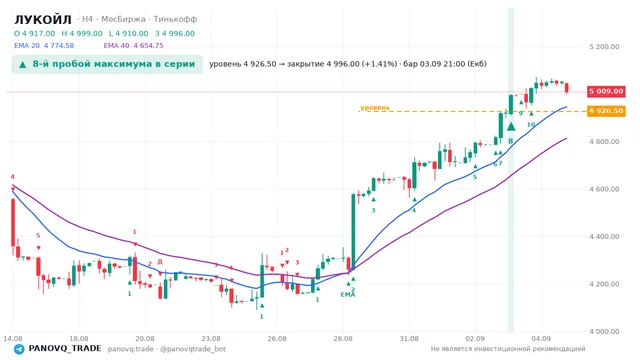
Task: Click the tall green candle after 28.08
Action: click(353, 231)
